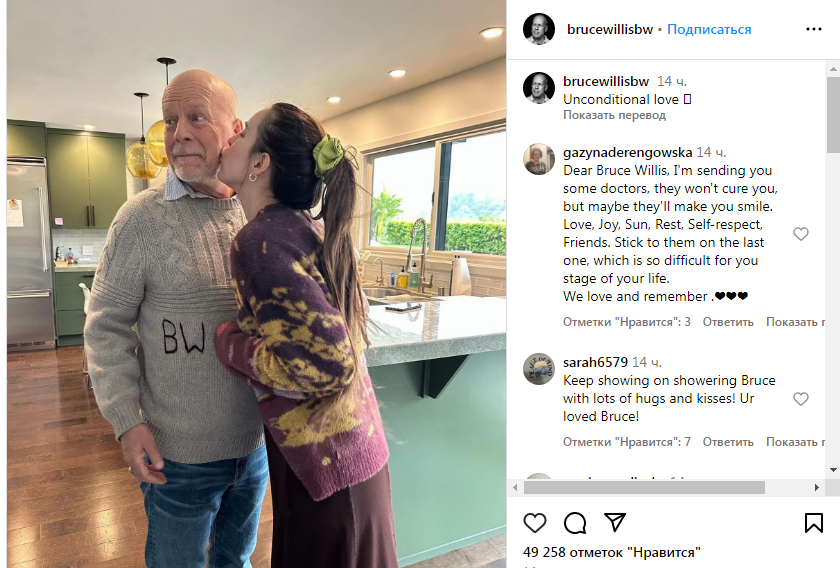View the 3 likes on gazynaderengowska's comment
840x568 pixels.
pos(626,322)
